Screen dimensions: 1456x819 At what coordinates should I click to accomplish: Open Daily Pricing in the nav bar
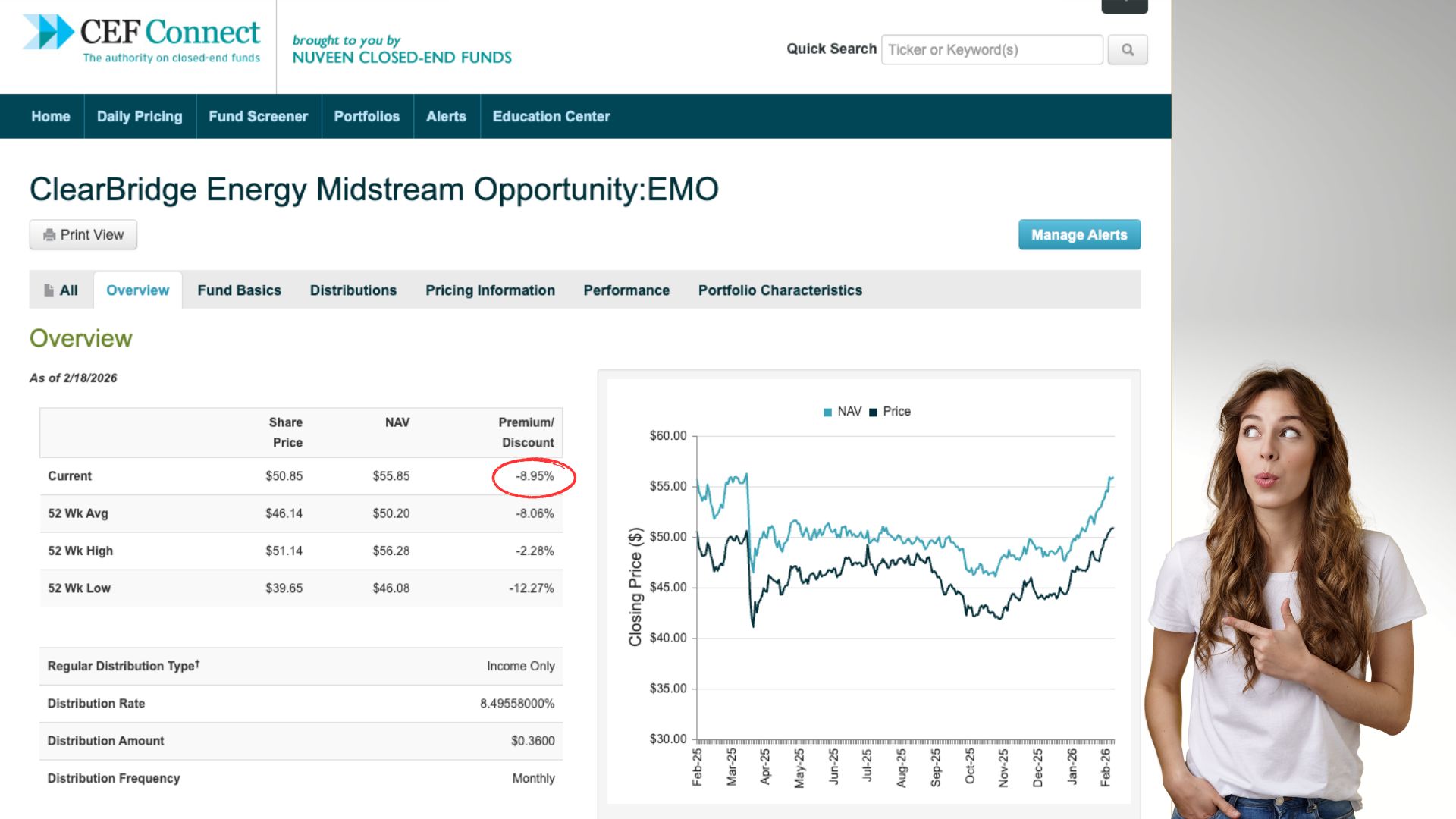pyautogui.click(x=140, y=117)
